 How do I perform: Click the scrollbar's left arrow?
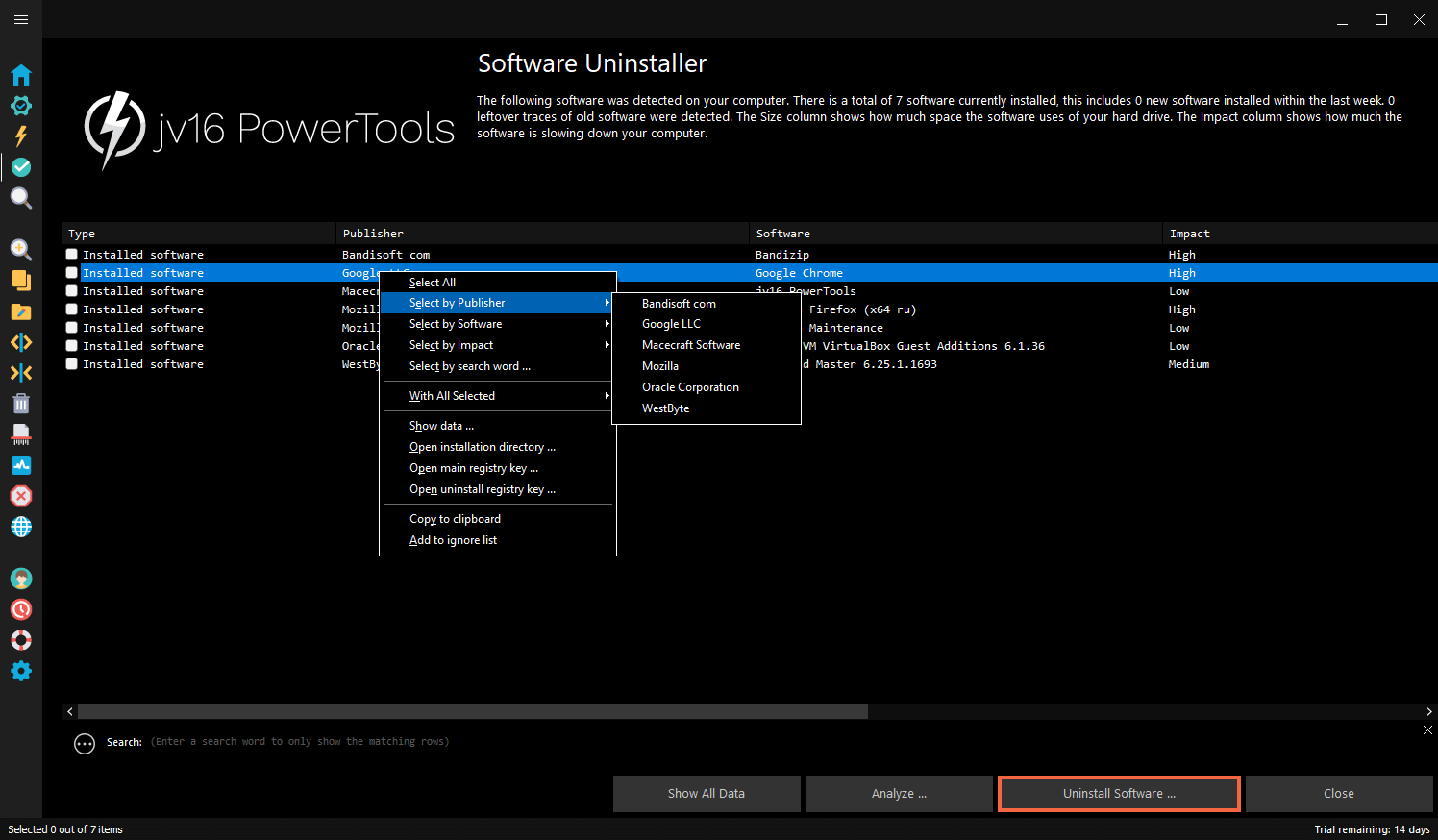[69, 712]
